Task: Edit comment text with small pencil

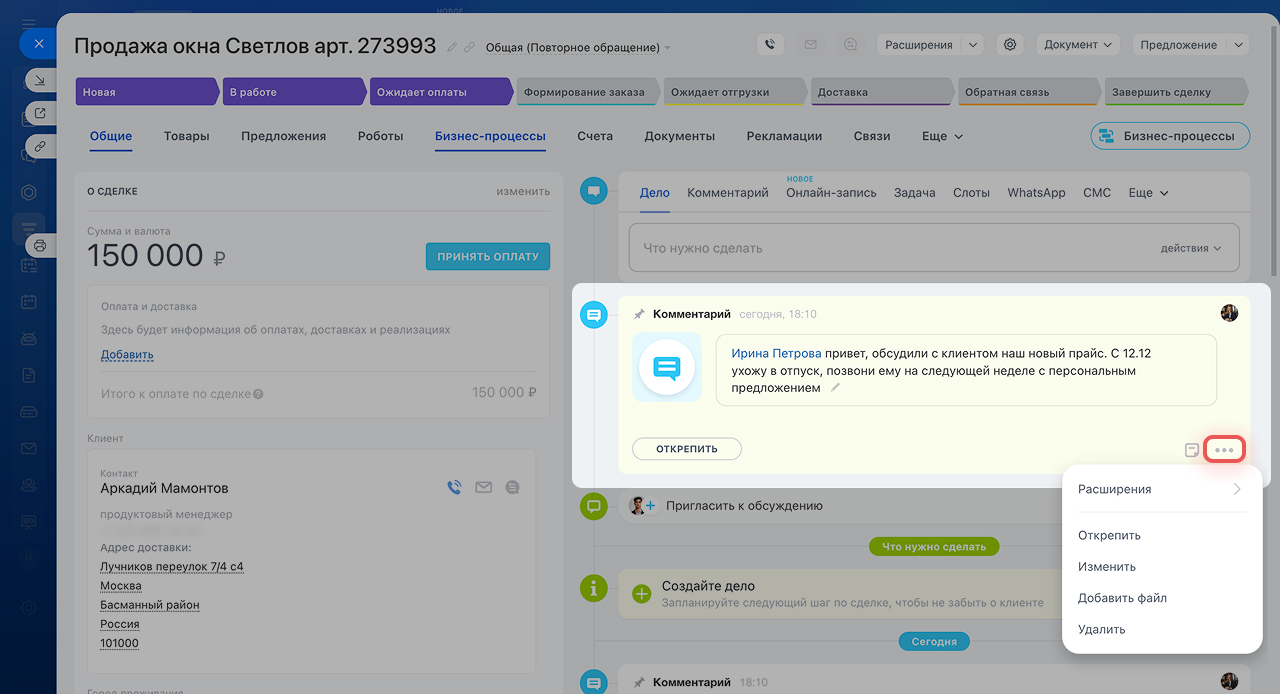Action: point(835,388)
